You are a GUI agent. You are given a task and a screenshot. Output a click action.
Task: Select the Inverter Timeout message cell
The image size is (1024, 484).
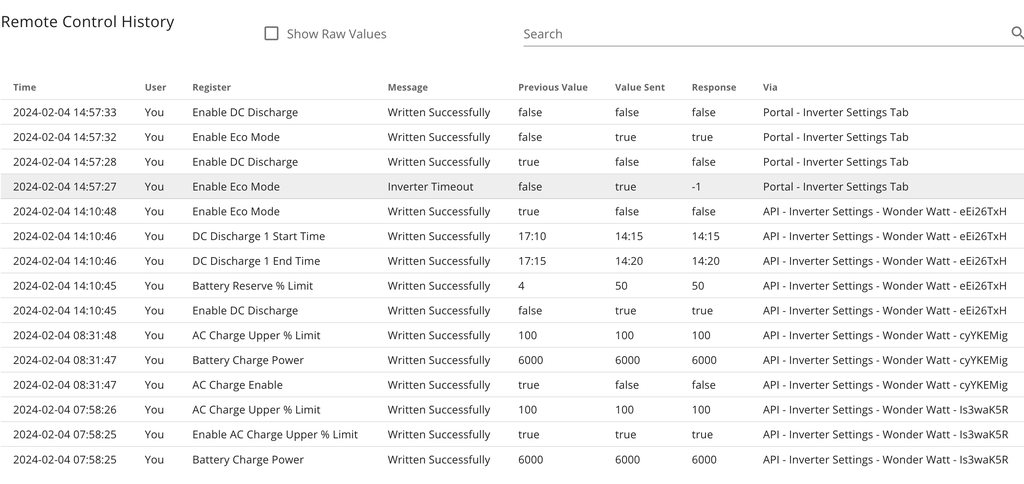430,187
